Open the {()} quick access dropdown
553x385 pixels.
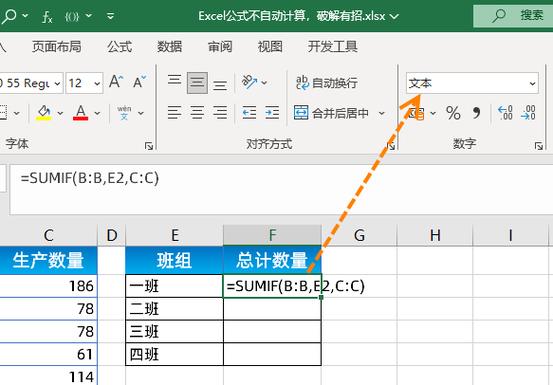pos(89,16)
